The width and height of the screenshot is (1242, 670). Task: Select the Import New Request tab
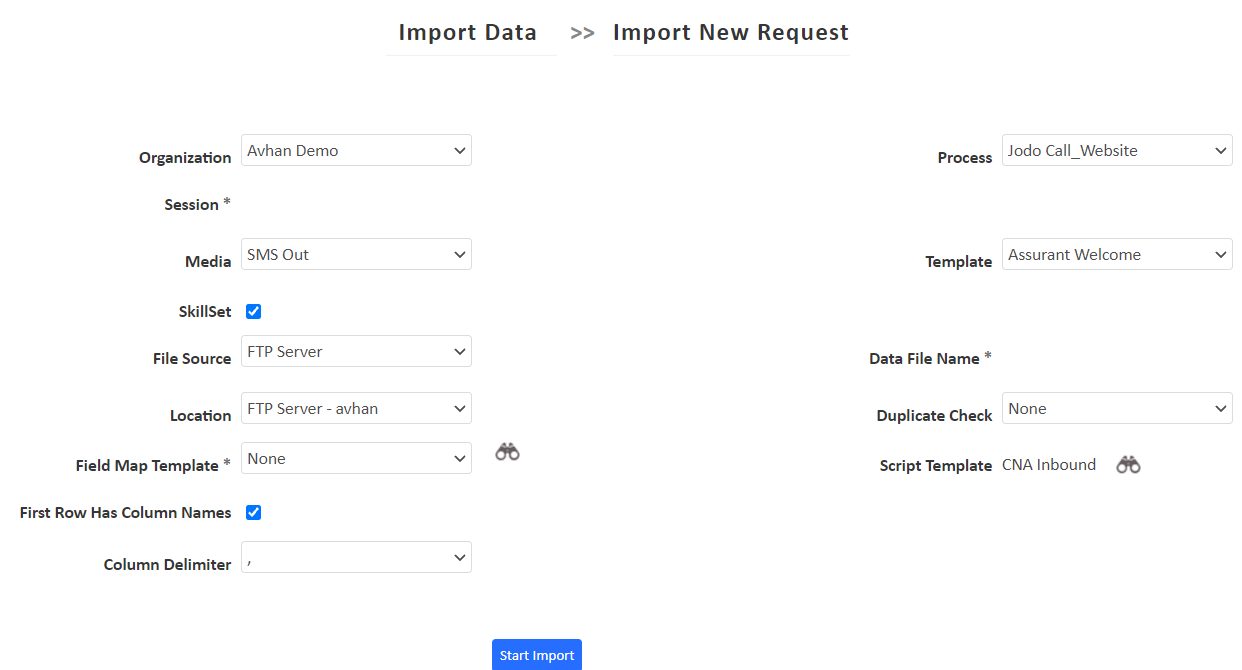tap(731, 32)
